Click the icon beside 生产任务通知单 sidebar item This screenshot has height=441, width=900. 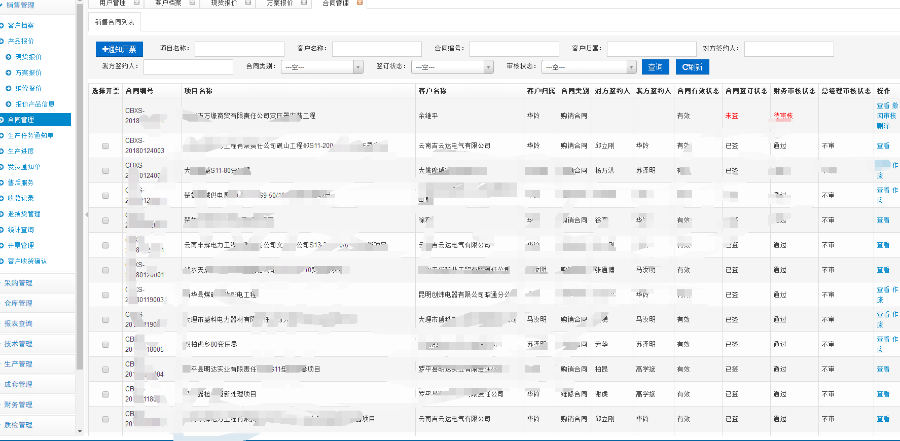click(x=2, y=136)
